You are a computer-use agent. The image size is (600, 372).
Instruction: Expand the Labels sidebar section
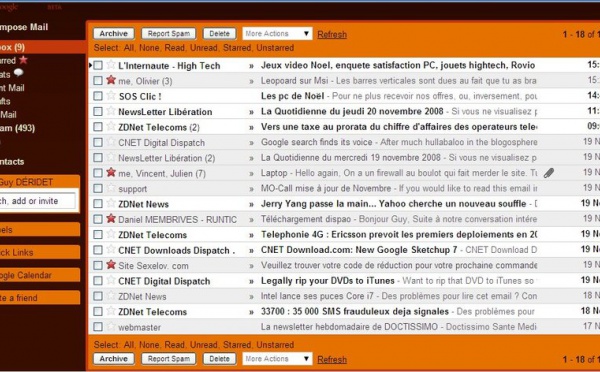click(x=39, y=230)
